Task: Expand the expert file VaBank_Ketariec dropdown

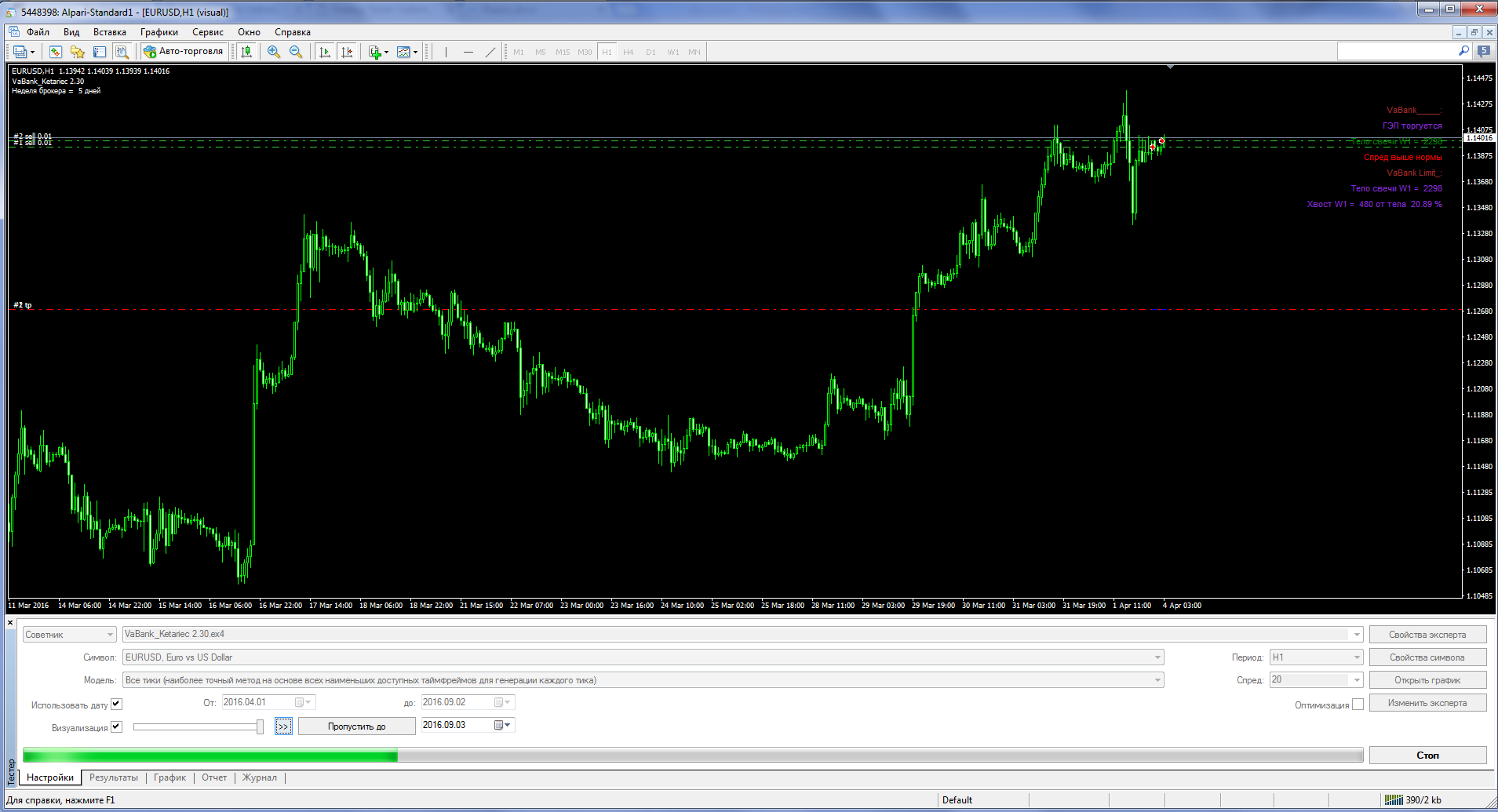Action: click(1356, 634)
